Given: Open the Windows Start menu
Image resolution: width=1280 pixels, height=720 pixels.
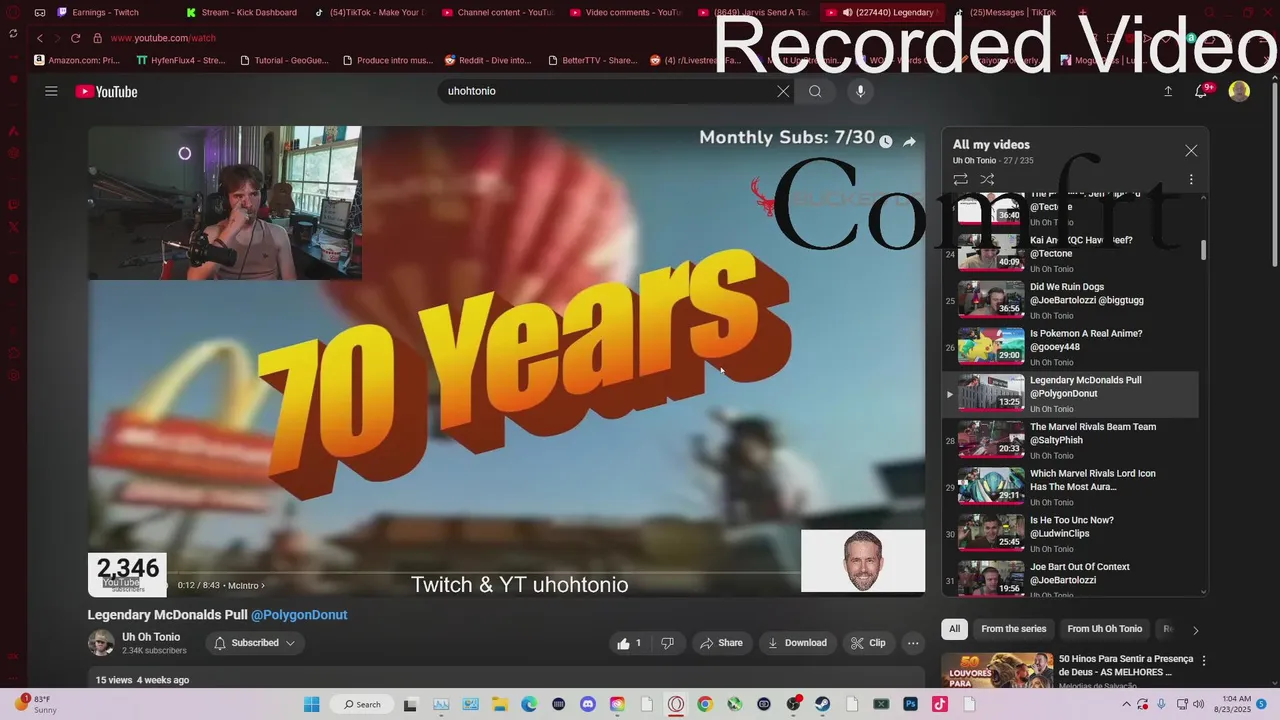Looking at the screenshot, I should click(x=311, y=704).
